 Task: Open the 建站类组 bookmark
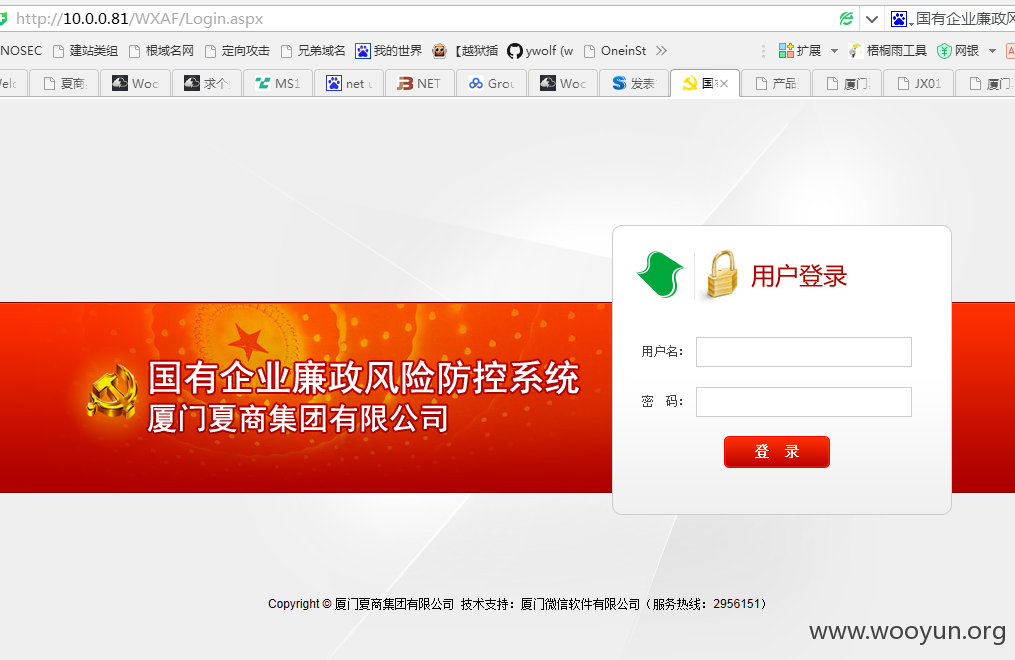coord(85,50)
